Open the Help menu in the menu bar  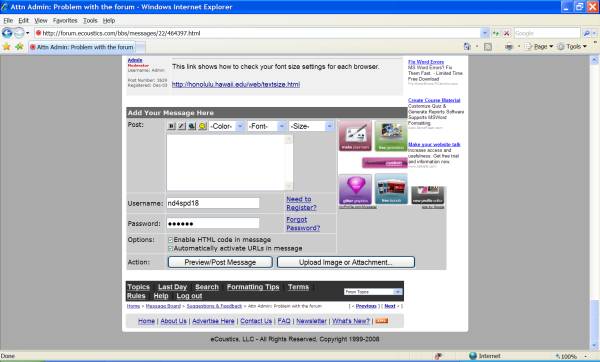tap(109, 21)
